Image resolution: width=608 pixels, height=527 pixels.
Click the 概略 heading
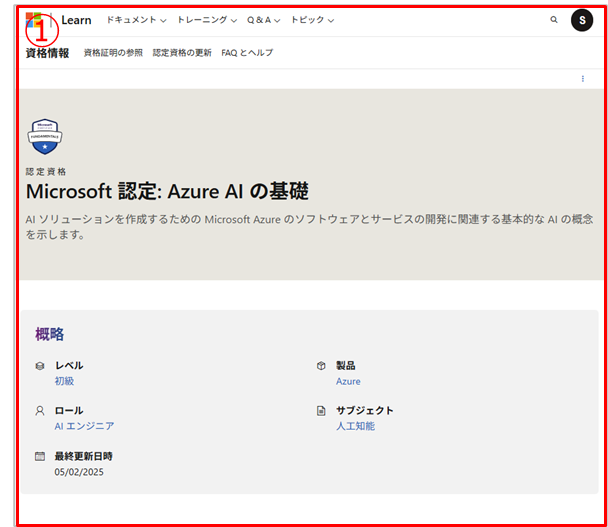(50, 334)
